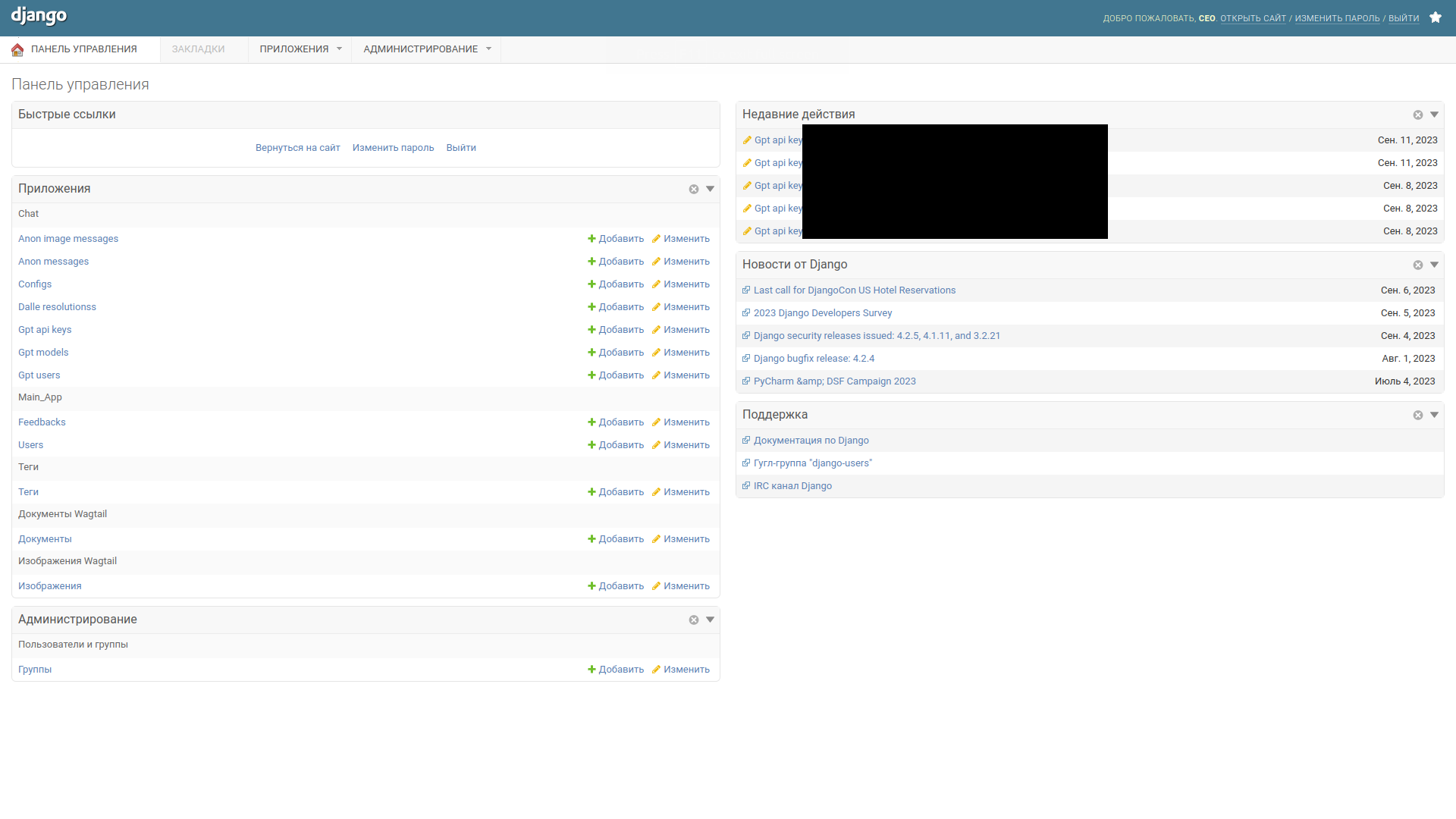Screen dimensions: 1456x819
Task: Click Изменить for Dalle resolutionss
Action: pos(681,307)
